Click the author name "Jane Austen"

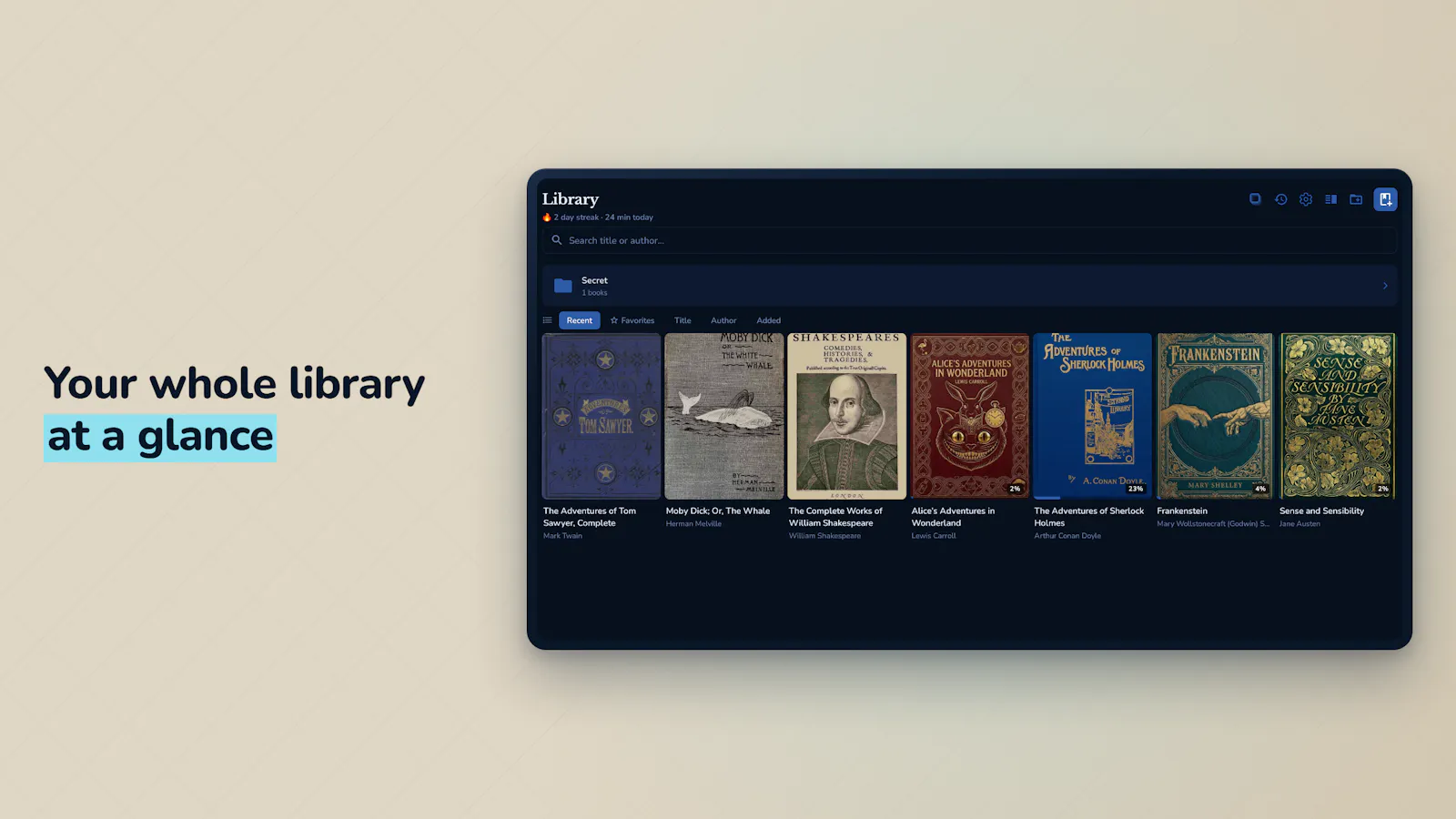click(x=1299, y=524)
